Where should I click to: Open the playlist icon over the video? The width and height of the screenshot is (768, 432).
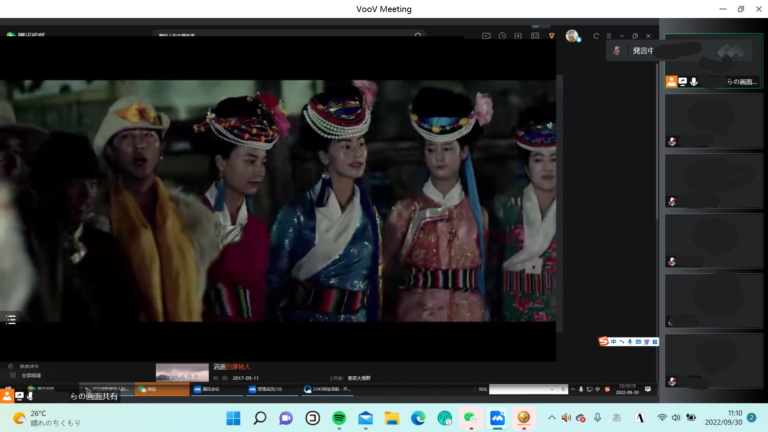click(11, 319)
